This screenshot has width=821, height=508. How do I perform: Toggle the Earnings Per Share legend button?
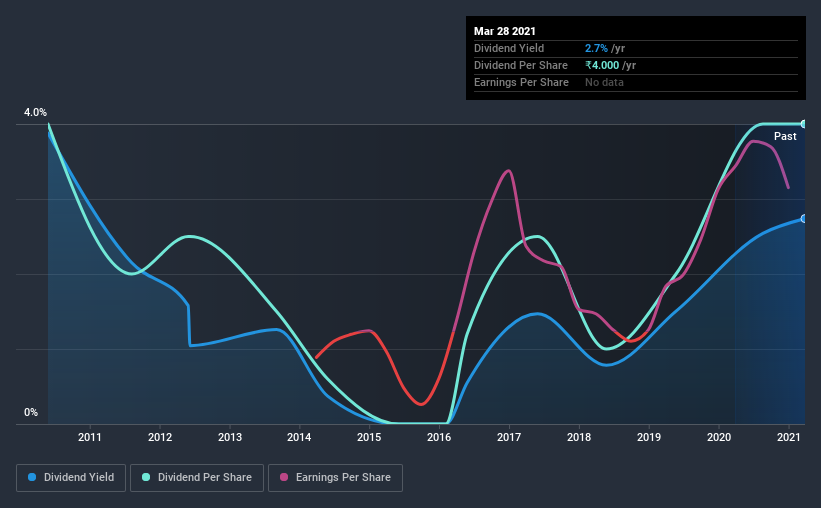[x=335, y=478]
